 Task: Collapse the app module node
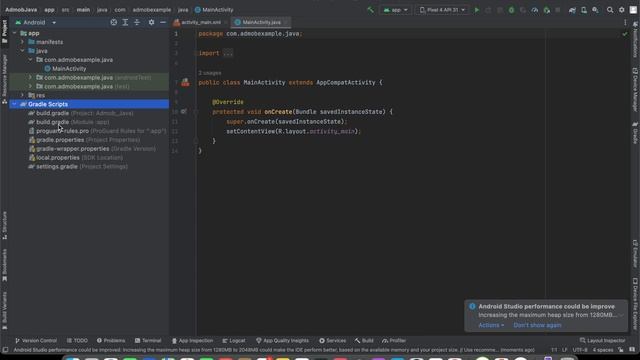15,33
